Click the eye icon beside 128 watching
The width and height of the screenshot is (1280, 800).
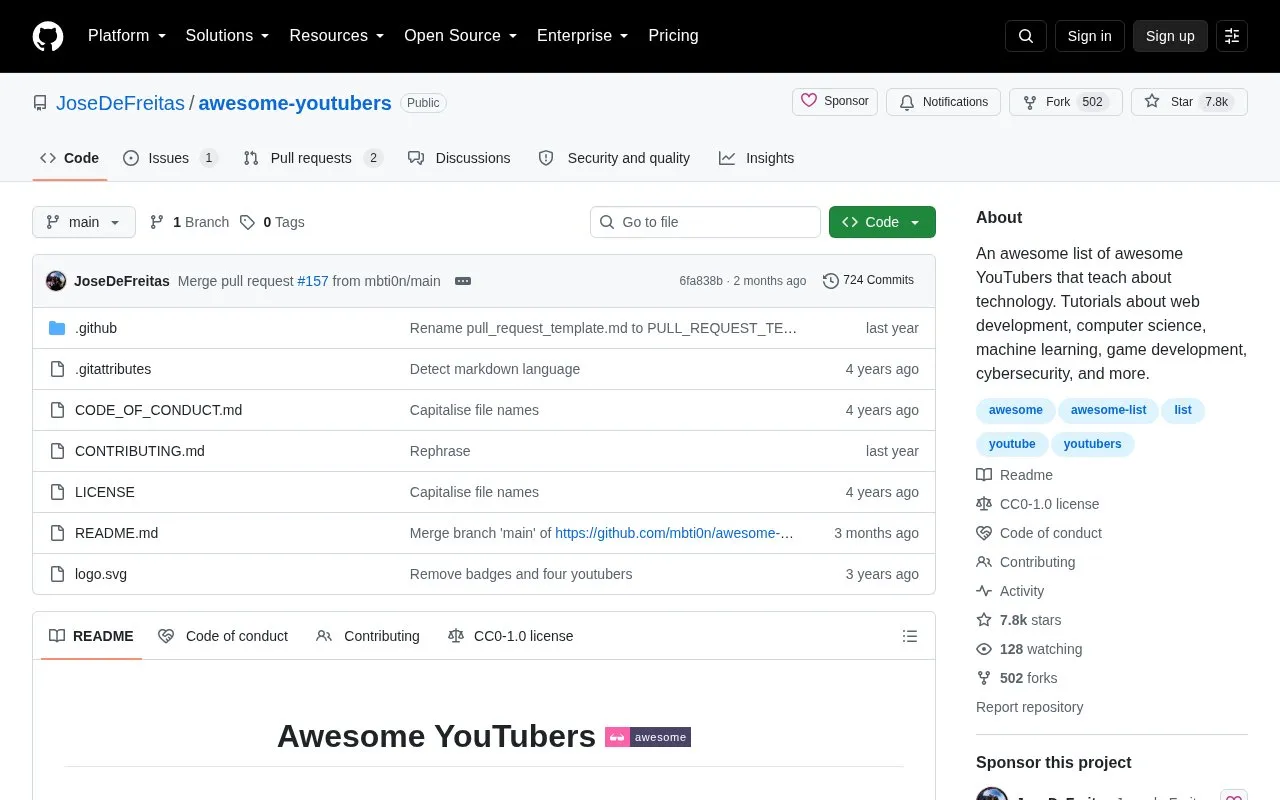pos(984,649)
